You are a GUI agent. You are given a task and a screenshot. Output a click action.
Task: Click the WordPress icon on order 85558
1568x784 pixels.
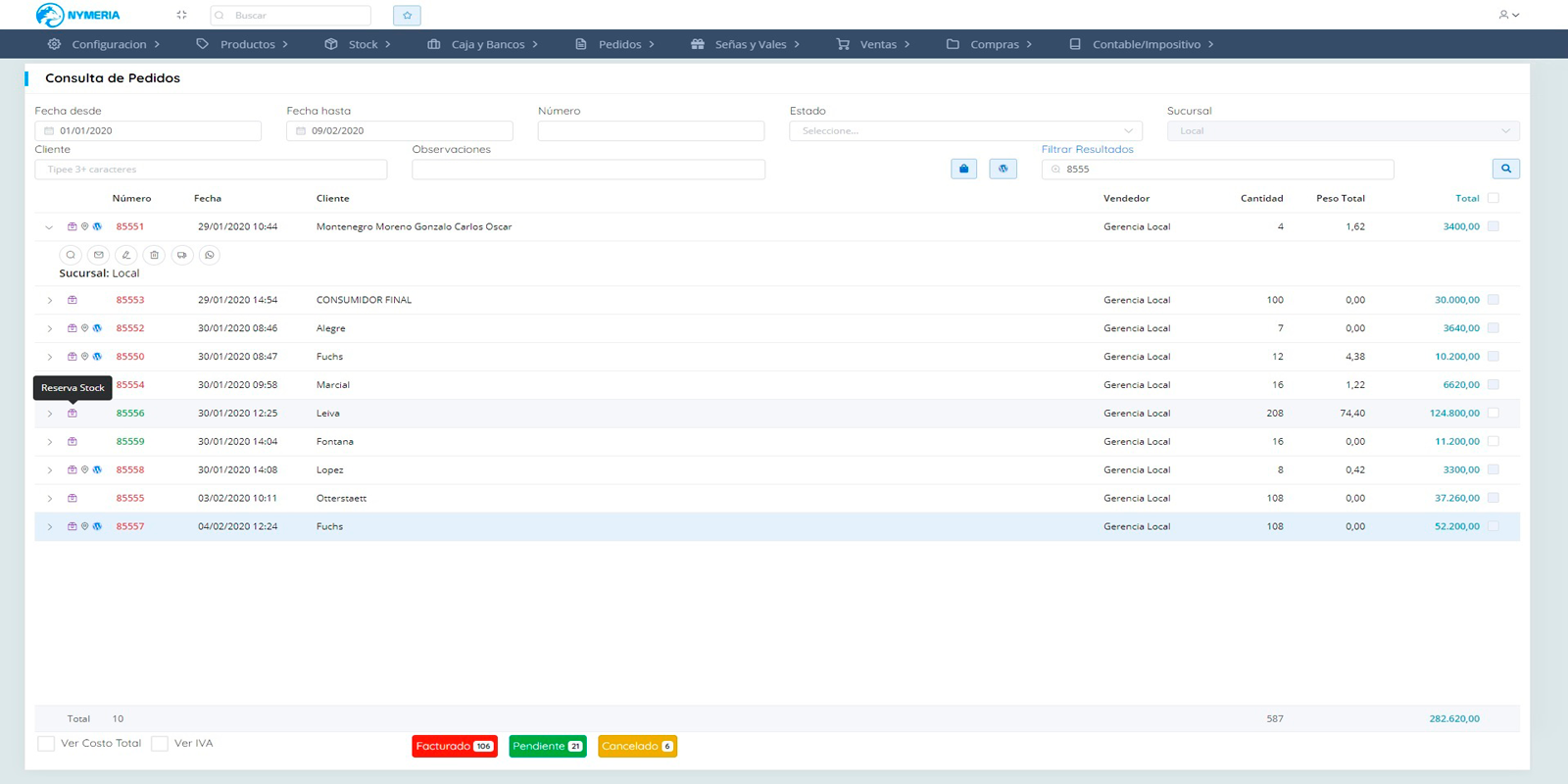(97, 470)
